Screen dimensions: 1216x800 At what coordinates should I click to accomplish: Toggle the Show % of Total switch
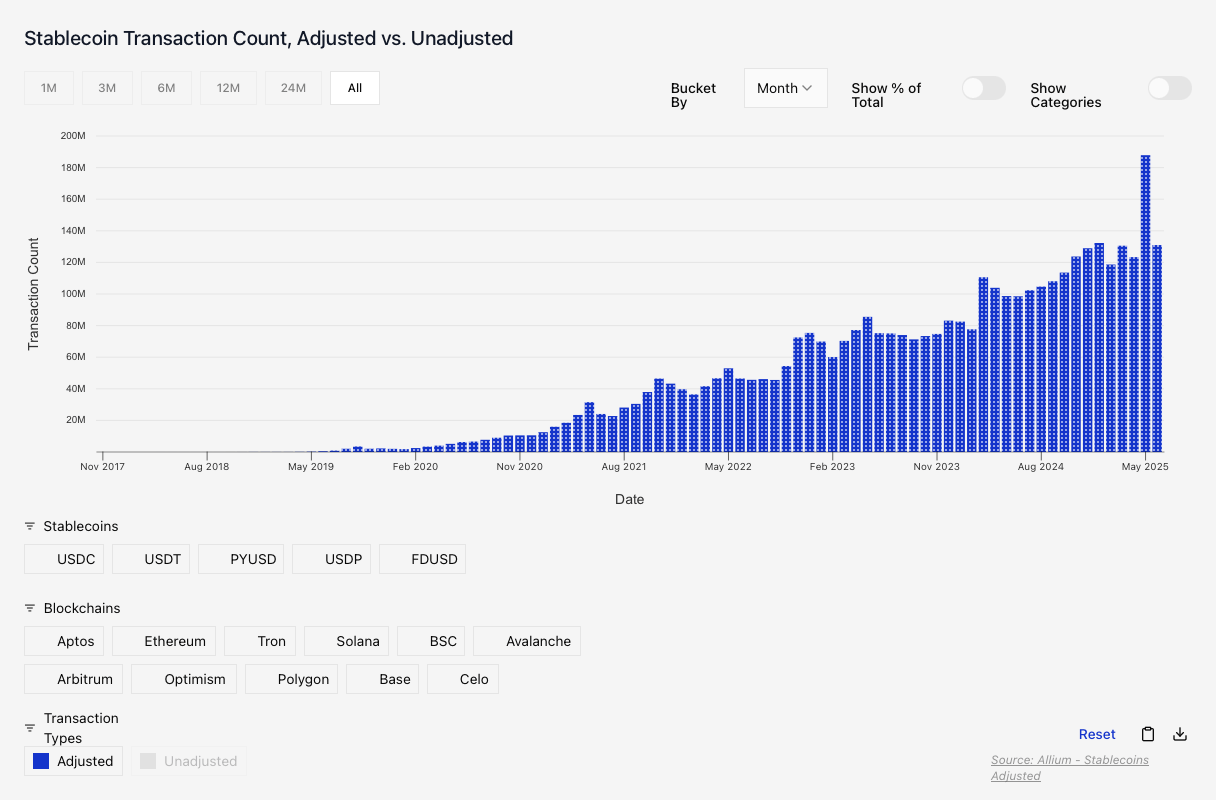(983, 88)
